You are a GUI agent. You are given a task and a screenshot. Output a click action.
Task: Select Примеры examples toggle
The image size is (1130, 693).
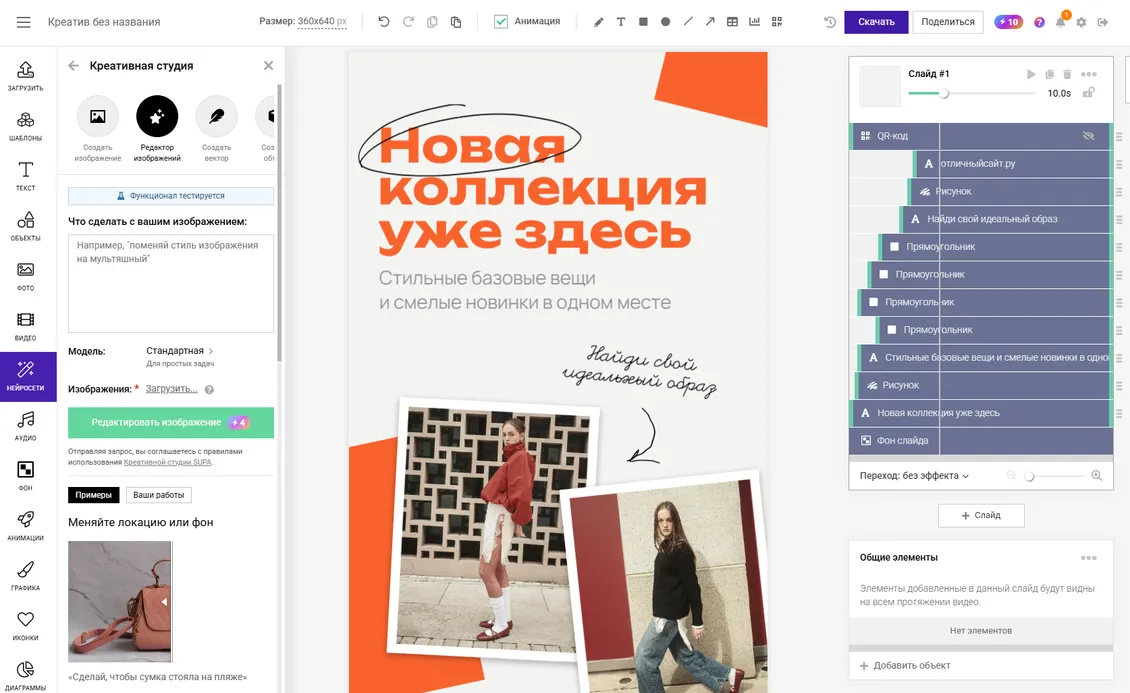click(x=94, y=495)
